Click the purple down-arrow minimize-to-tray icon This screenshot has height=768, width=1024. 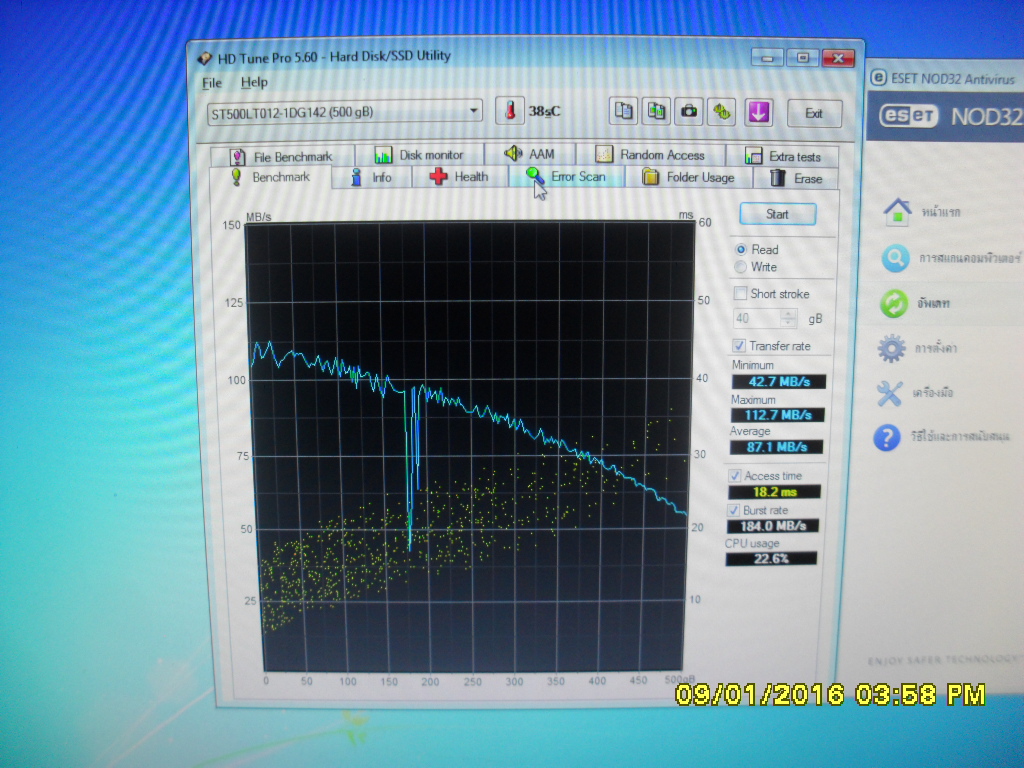tap(758, 112)
